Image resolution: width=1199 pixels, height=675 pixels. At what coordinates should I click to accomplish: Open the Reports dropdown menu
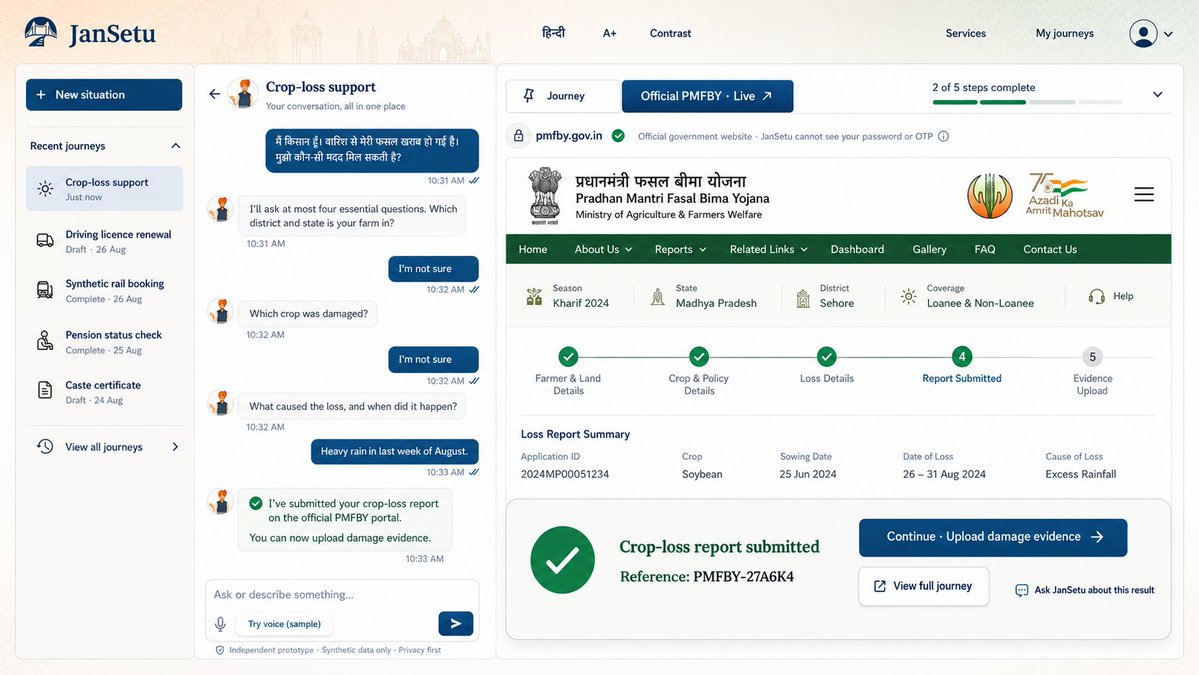pos(681,249)
